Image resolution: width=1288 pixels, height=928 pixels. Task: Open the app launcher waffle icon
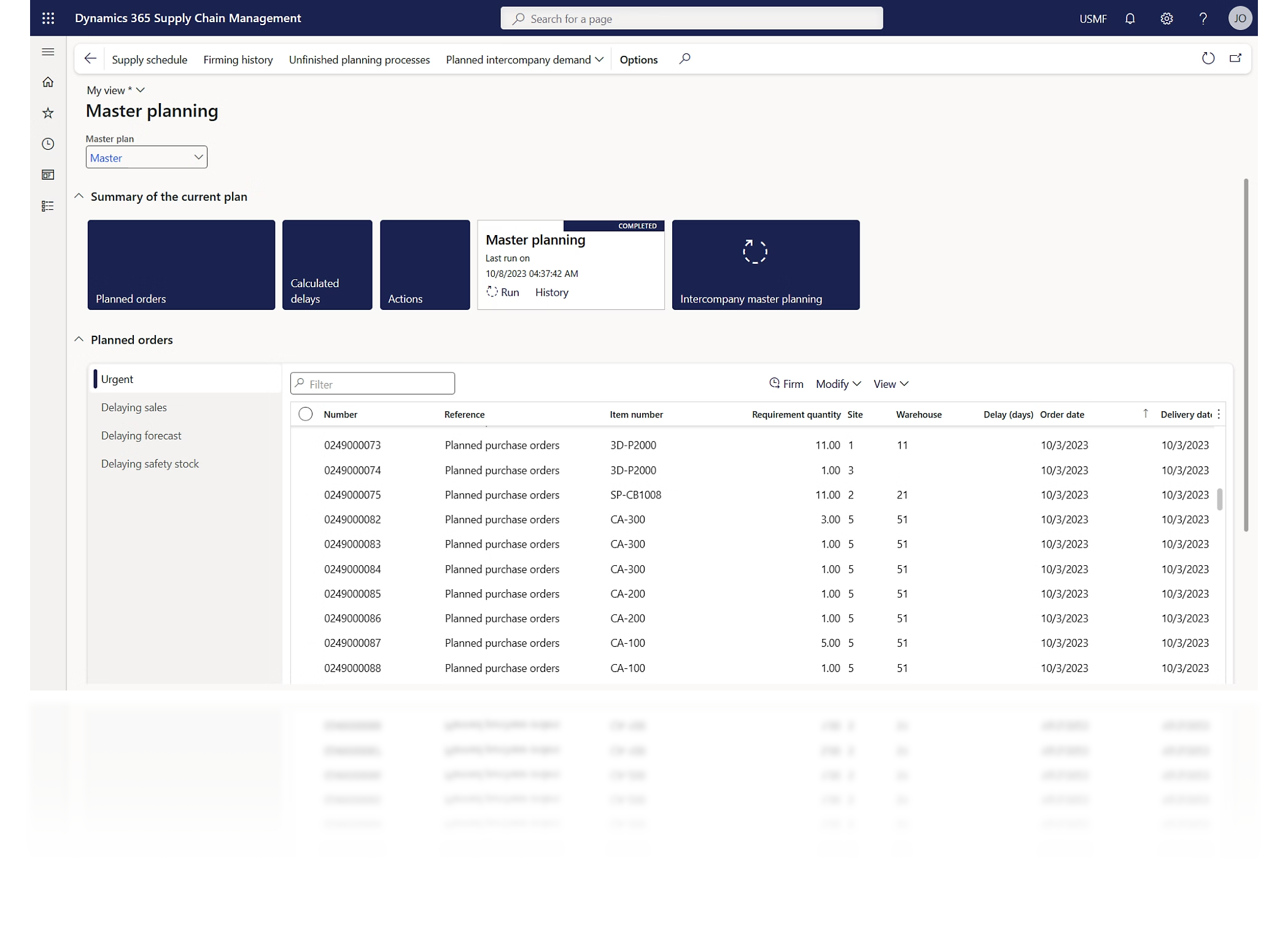pyautogui.click(x=48, y=18)
